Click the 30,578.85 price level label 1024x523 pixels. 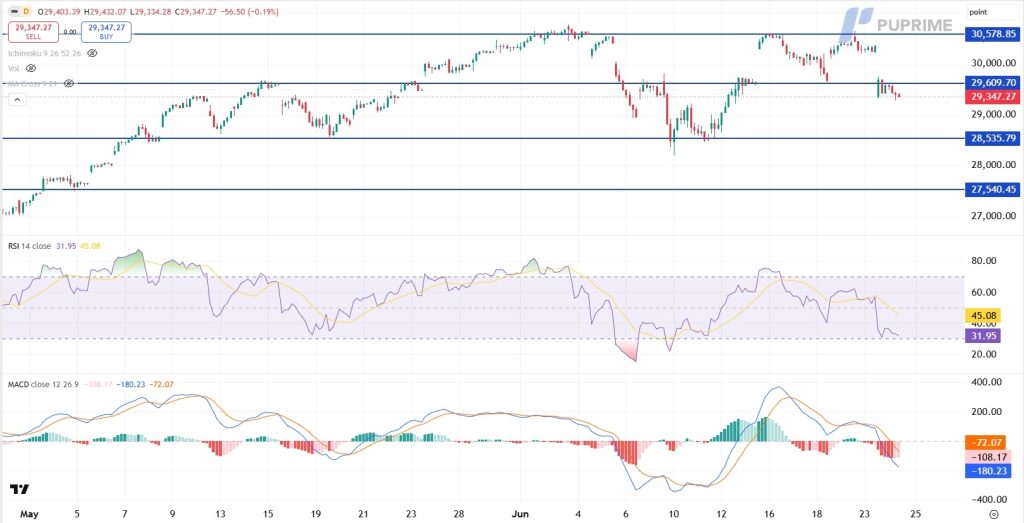[992, 33]
